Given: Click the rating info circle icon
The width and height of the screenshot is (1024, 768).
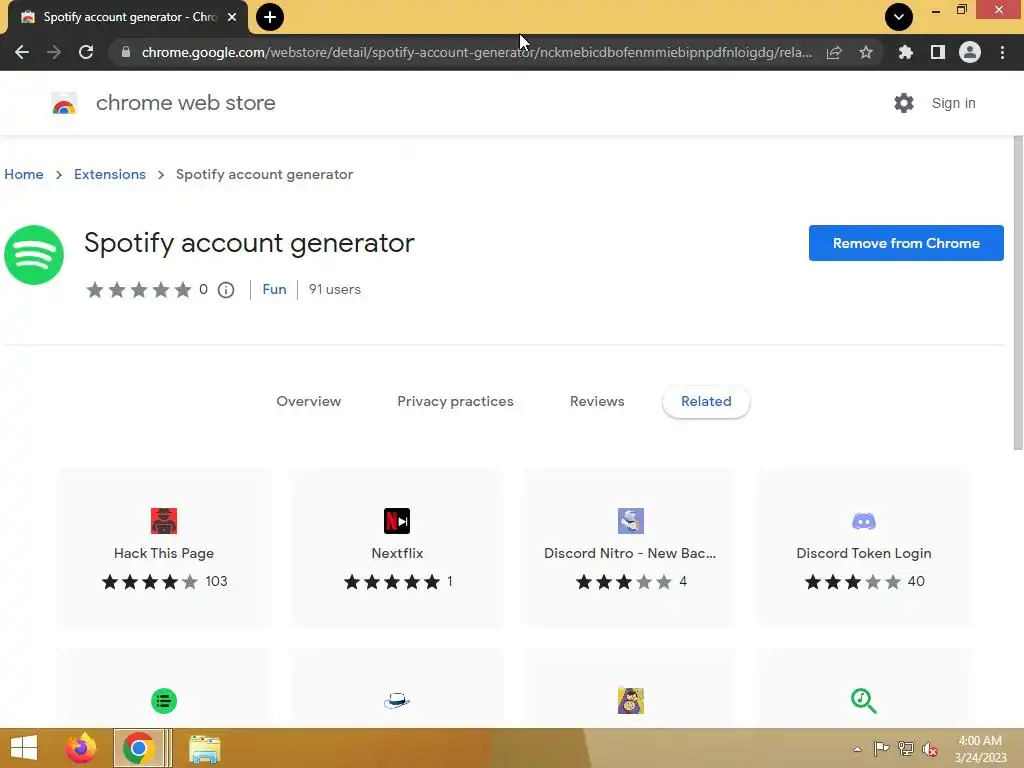Looking at the screenshot, I should click(226, 290).
